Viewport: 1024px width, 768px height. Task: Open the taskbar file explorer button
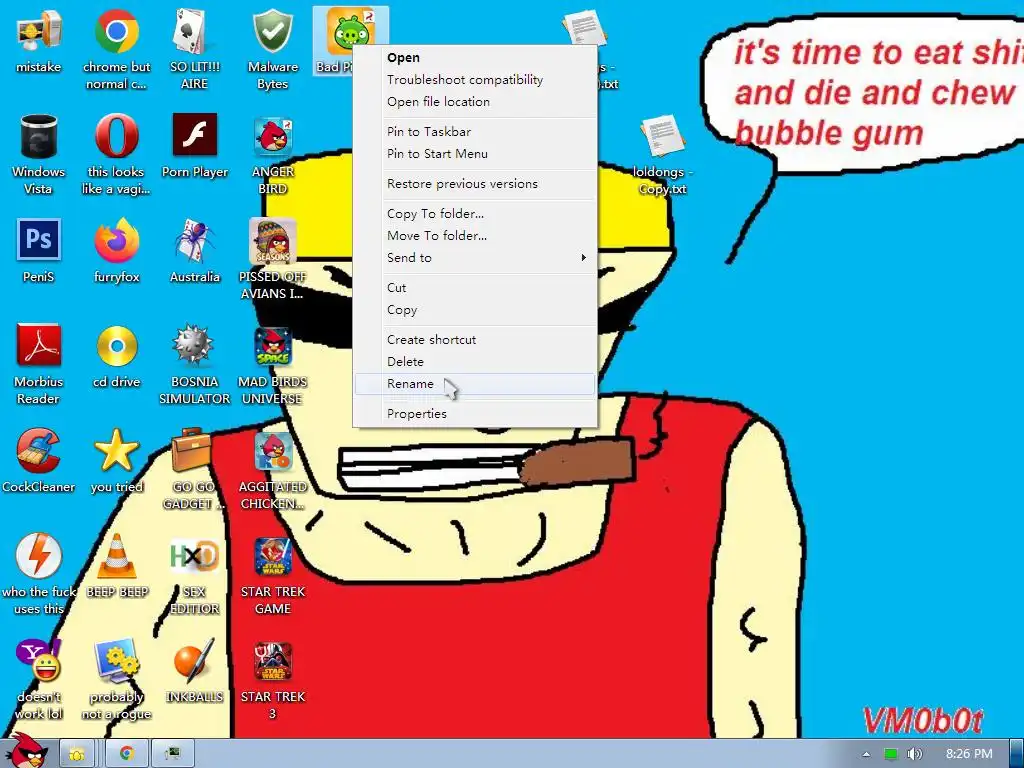click(x=77, y=754)
